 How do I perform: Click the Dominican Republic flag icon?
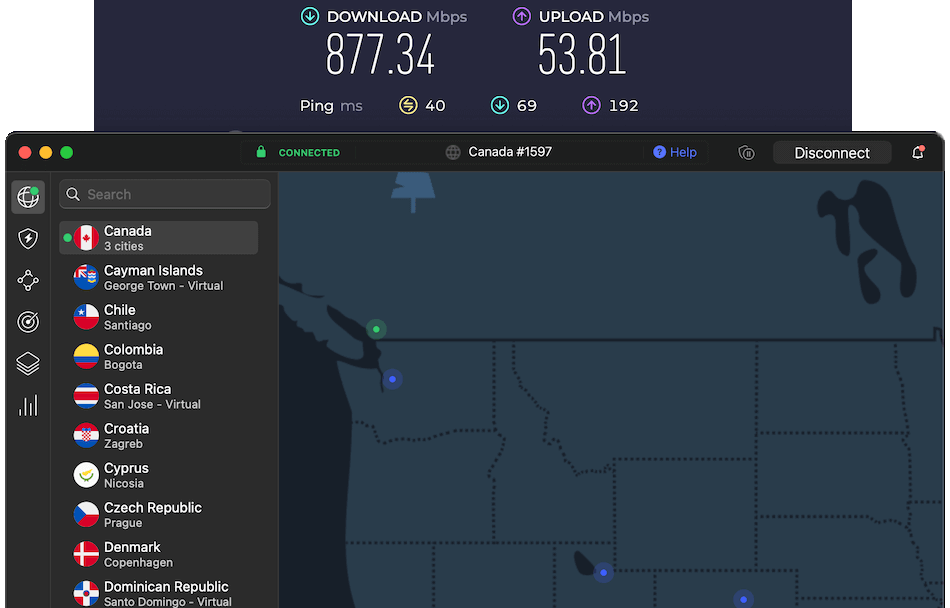(x=86, y=593)
